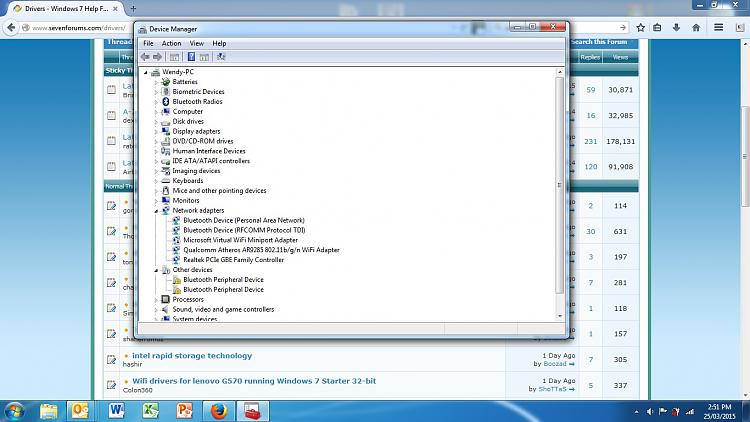Open Outlook from the taskbar
The height and width of the screenshot is (422, 750).
tap(80, 411)
